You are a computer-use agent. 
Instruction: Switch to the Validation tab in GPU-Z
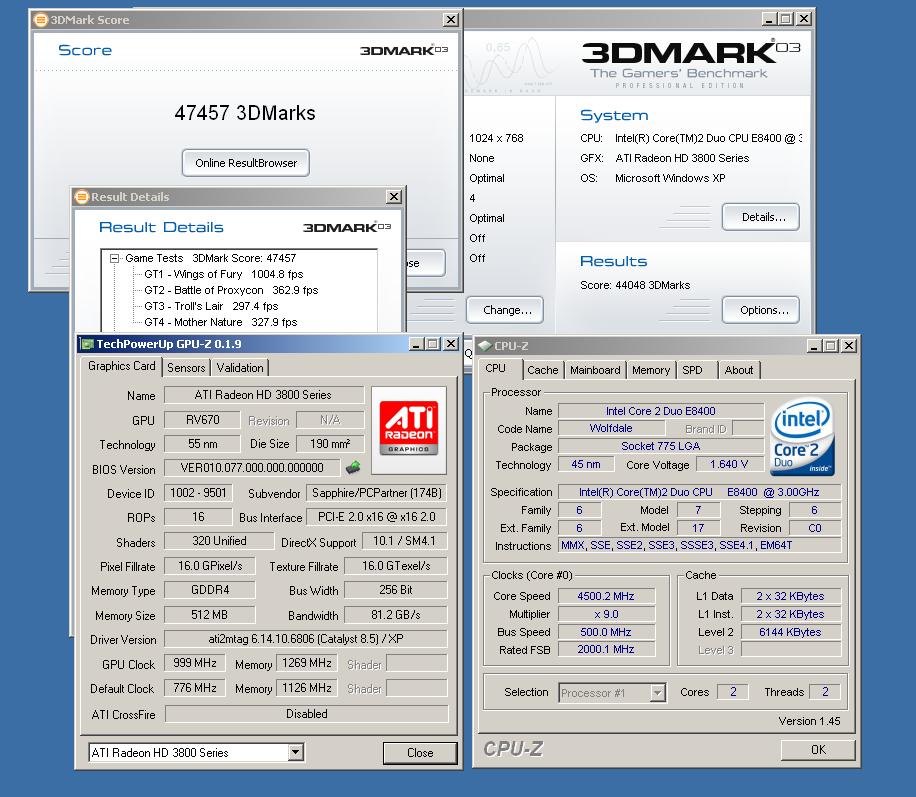[x=240, y=368]
